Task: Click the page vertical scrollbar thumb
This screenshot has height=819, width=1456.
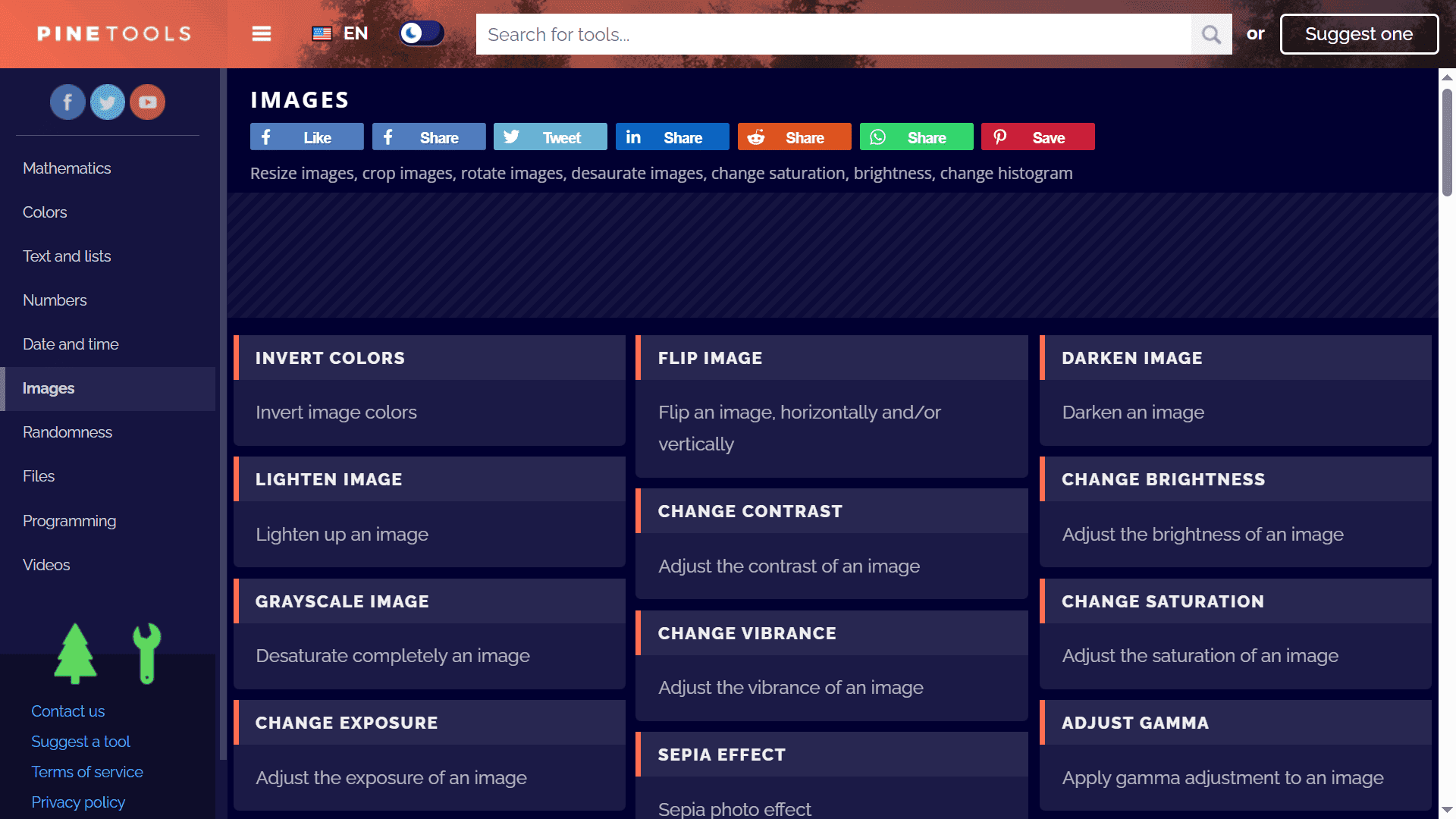Action: click(x=1447, y=142)
